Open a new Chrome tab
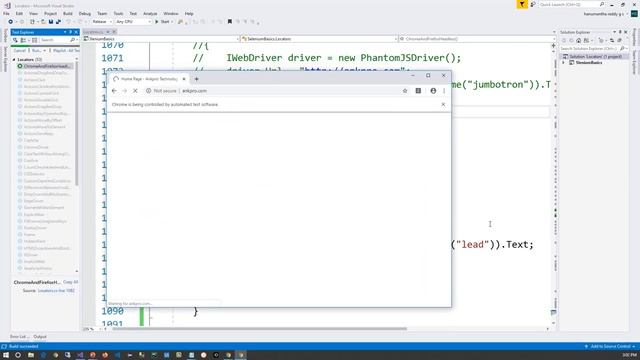This screenshot has height=360, width=640. [196, 79]
